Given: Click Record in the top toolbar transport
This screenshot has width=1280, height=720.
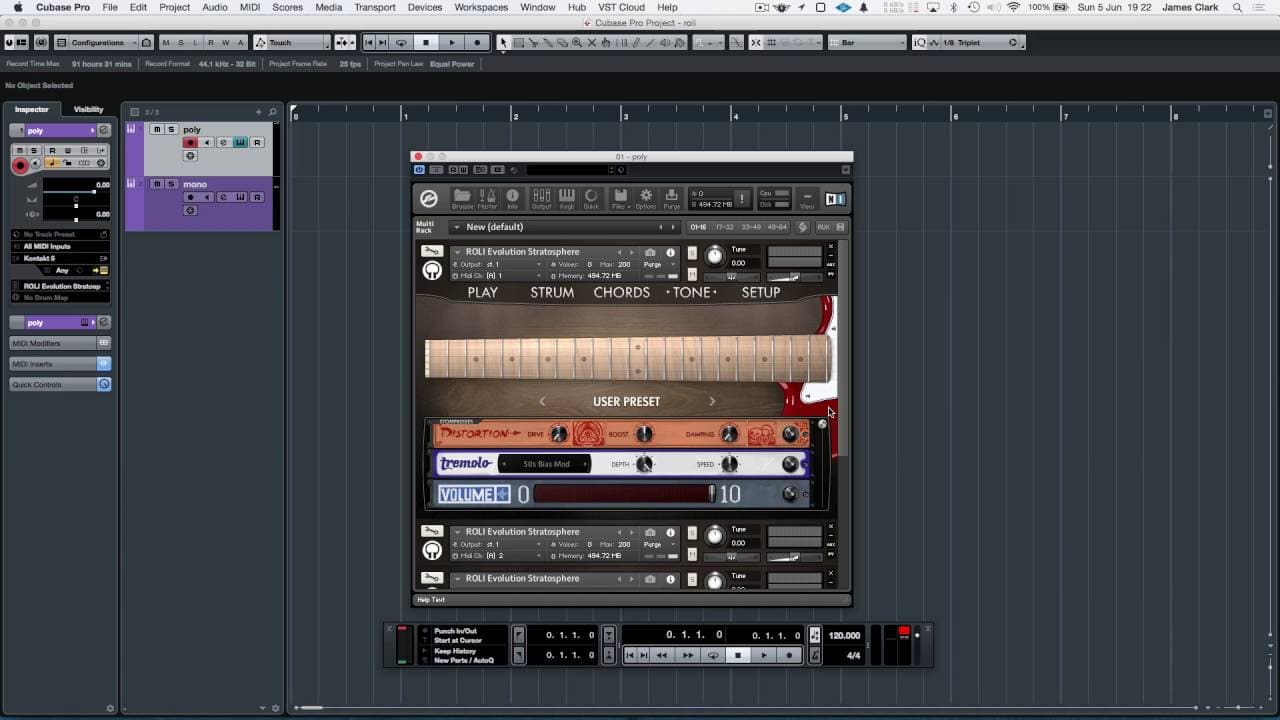Looking at the screenshot, I should (478, 43).
